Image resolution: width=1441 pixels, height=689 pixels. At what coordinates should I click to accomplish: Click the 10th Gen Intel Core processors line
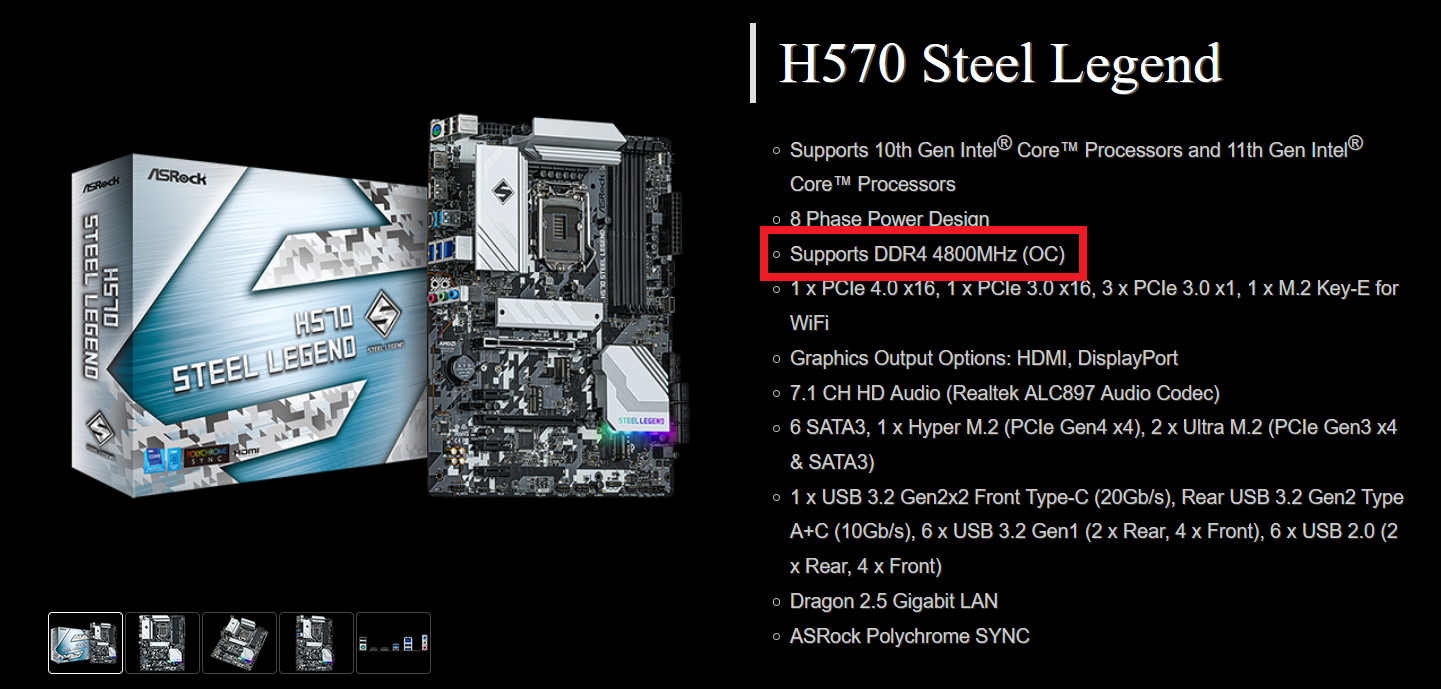[1077, 165]
